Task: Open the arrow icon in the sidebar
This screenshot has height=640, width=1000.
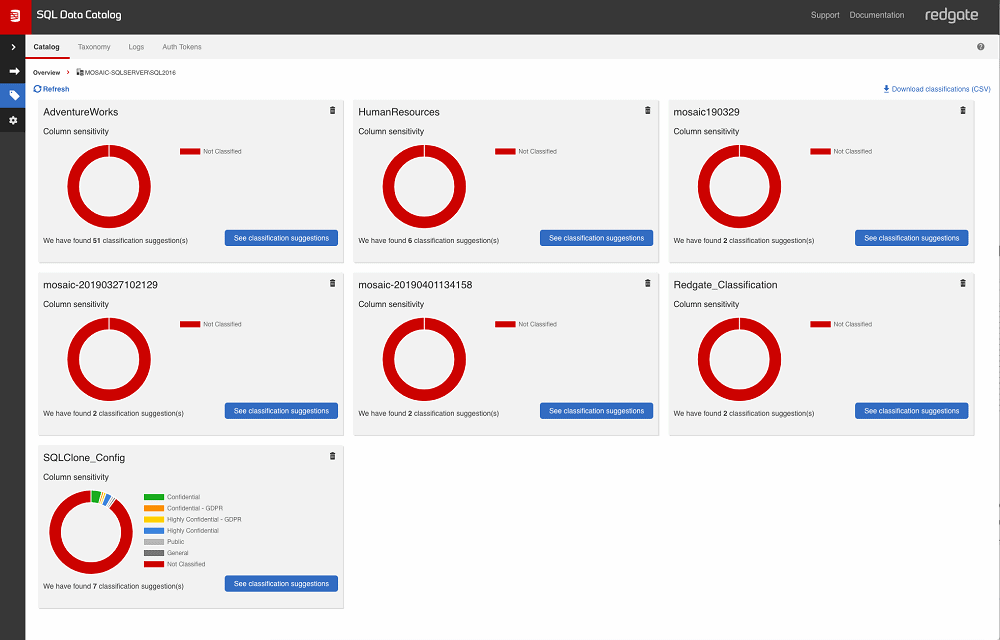Action: [14, 71]
